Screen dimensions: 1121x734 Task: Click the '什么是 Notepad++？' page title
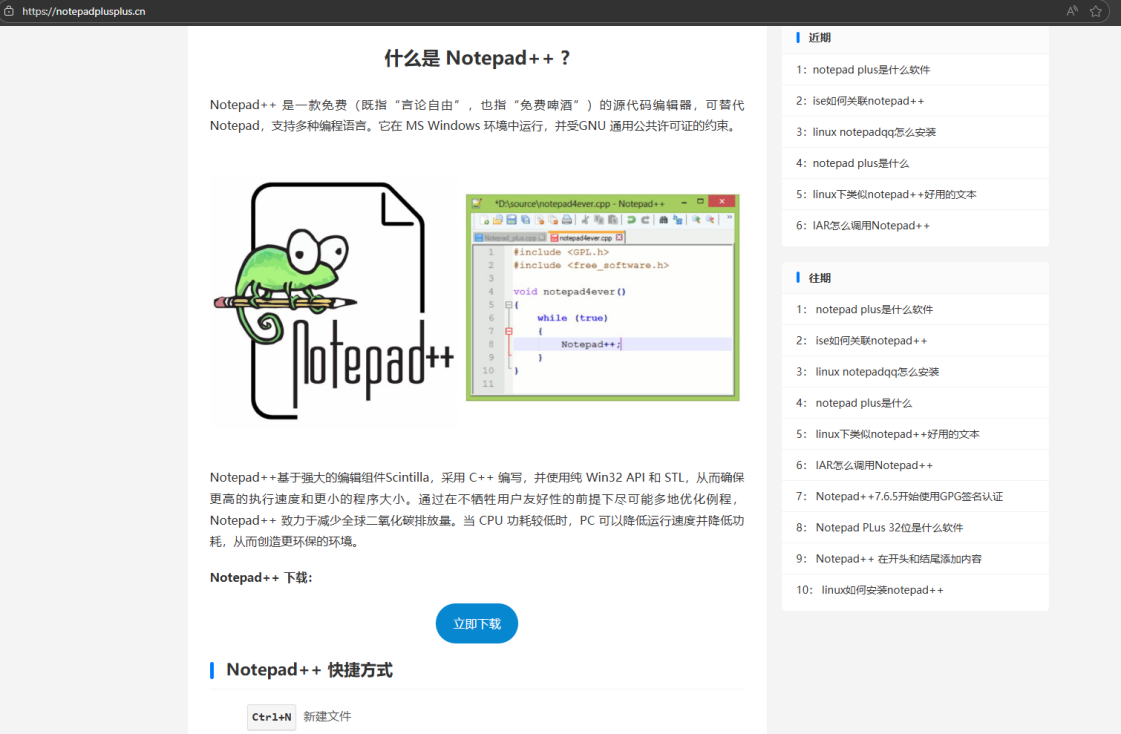[477, 58]
